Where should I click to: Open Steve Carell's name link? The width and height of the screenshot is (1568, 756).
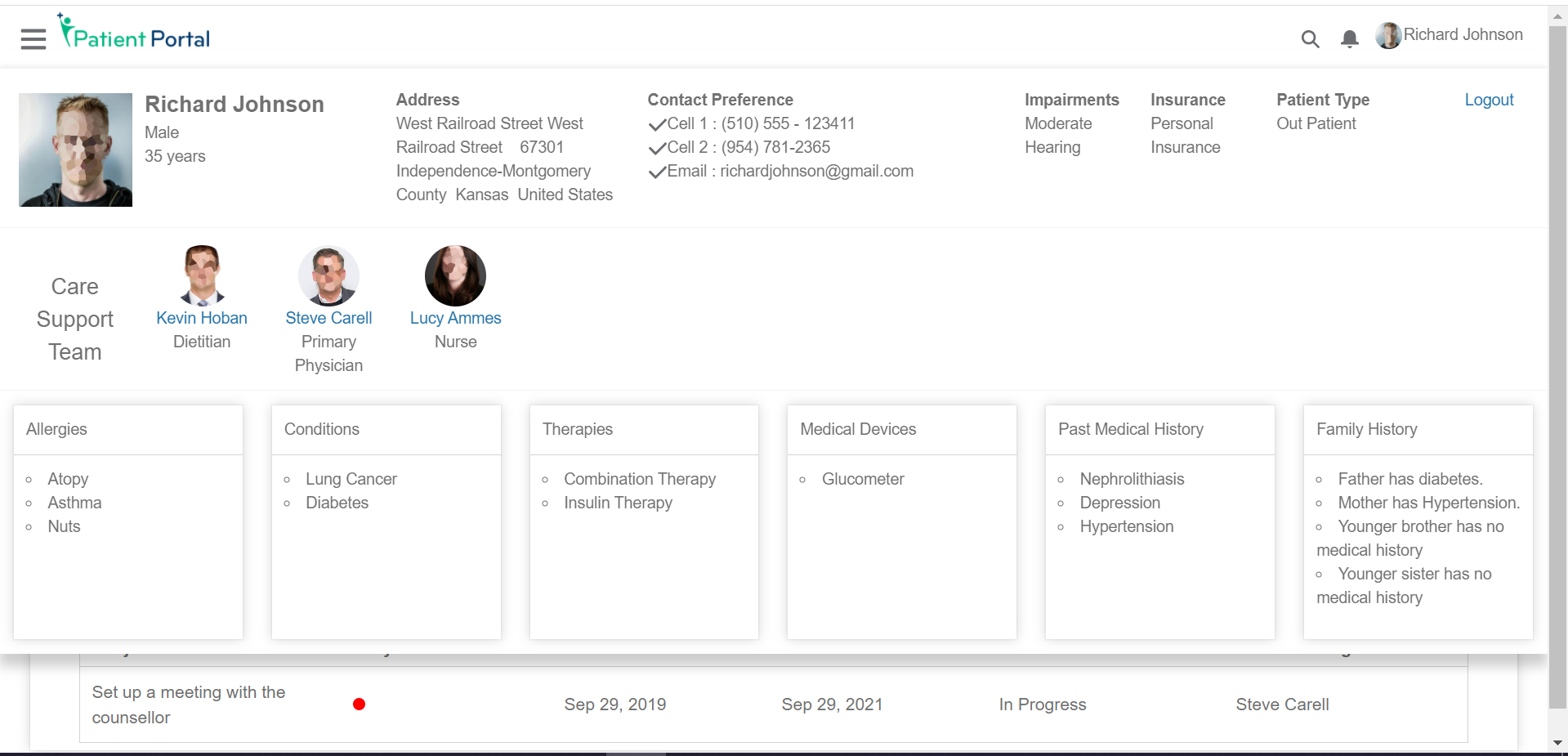[328, 318]
